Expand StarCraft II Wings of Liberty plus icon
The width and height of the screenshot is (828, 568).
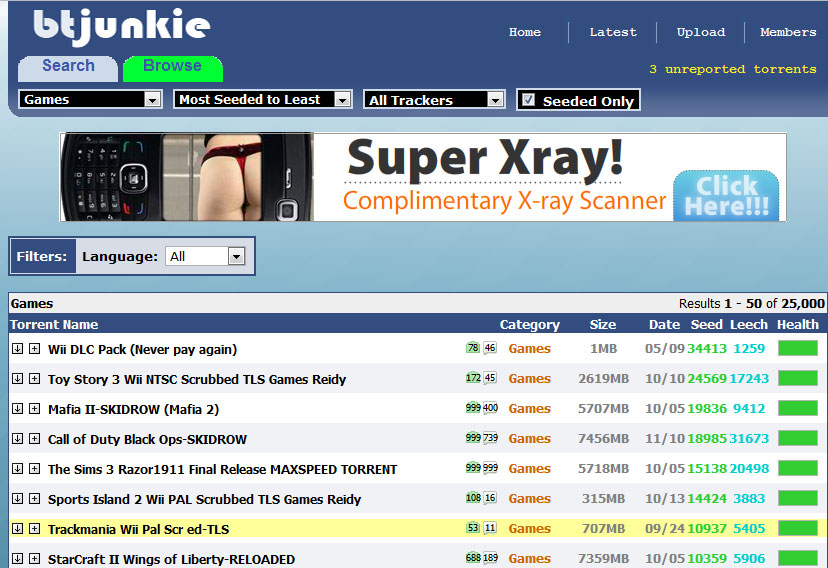click(34, 558)
